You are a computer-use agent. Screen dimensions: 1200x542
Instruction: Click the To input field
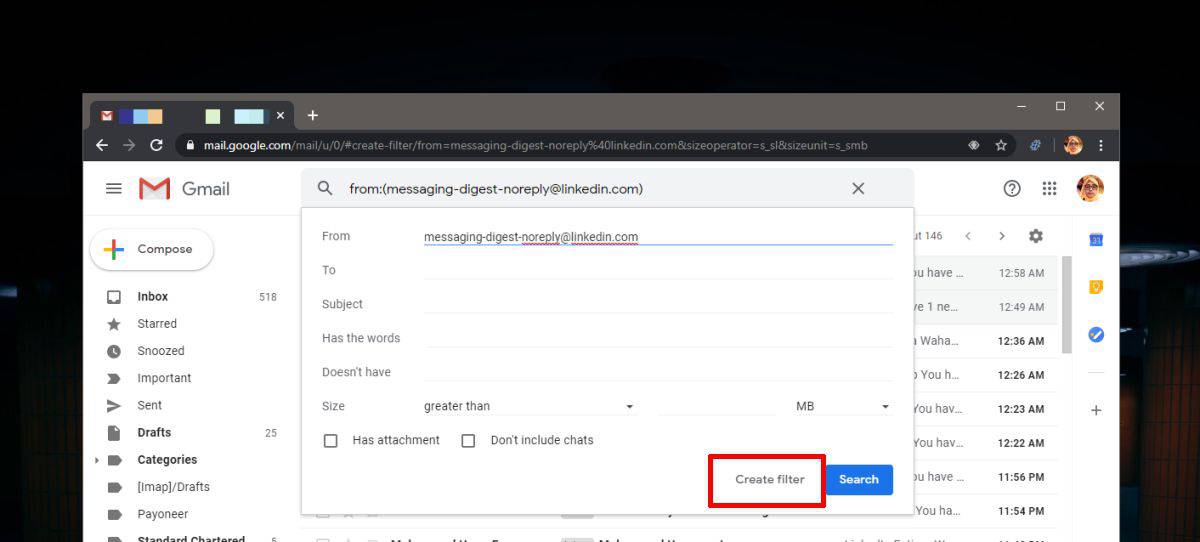[x=658, y=270]
